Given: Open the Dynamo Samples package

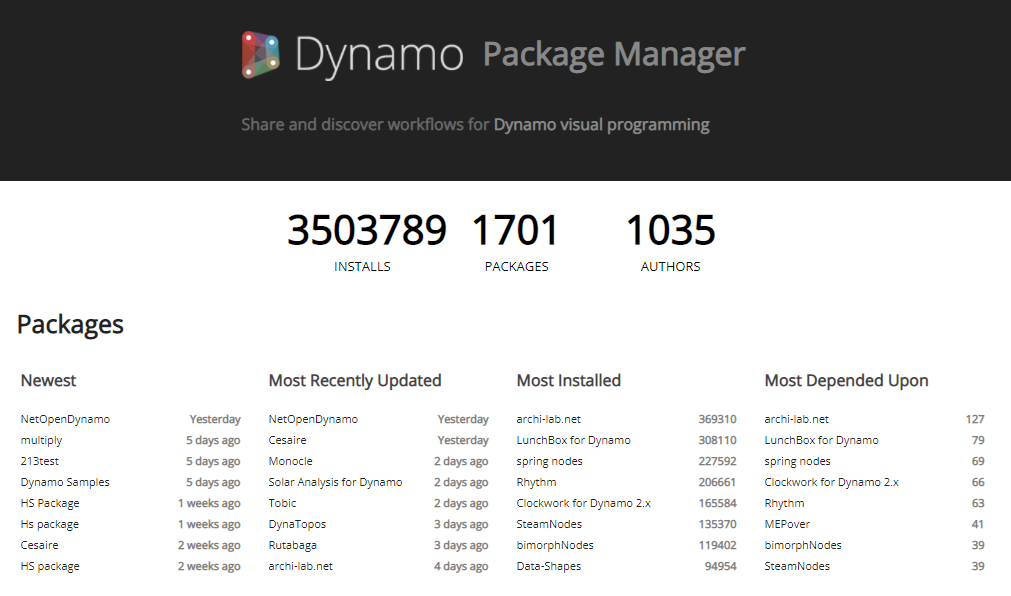Looking at the screenshot, I should 65,482.
